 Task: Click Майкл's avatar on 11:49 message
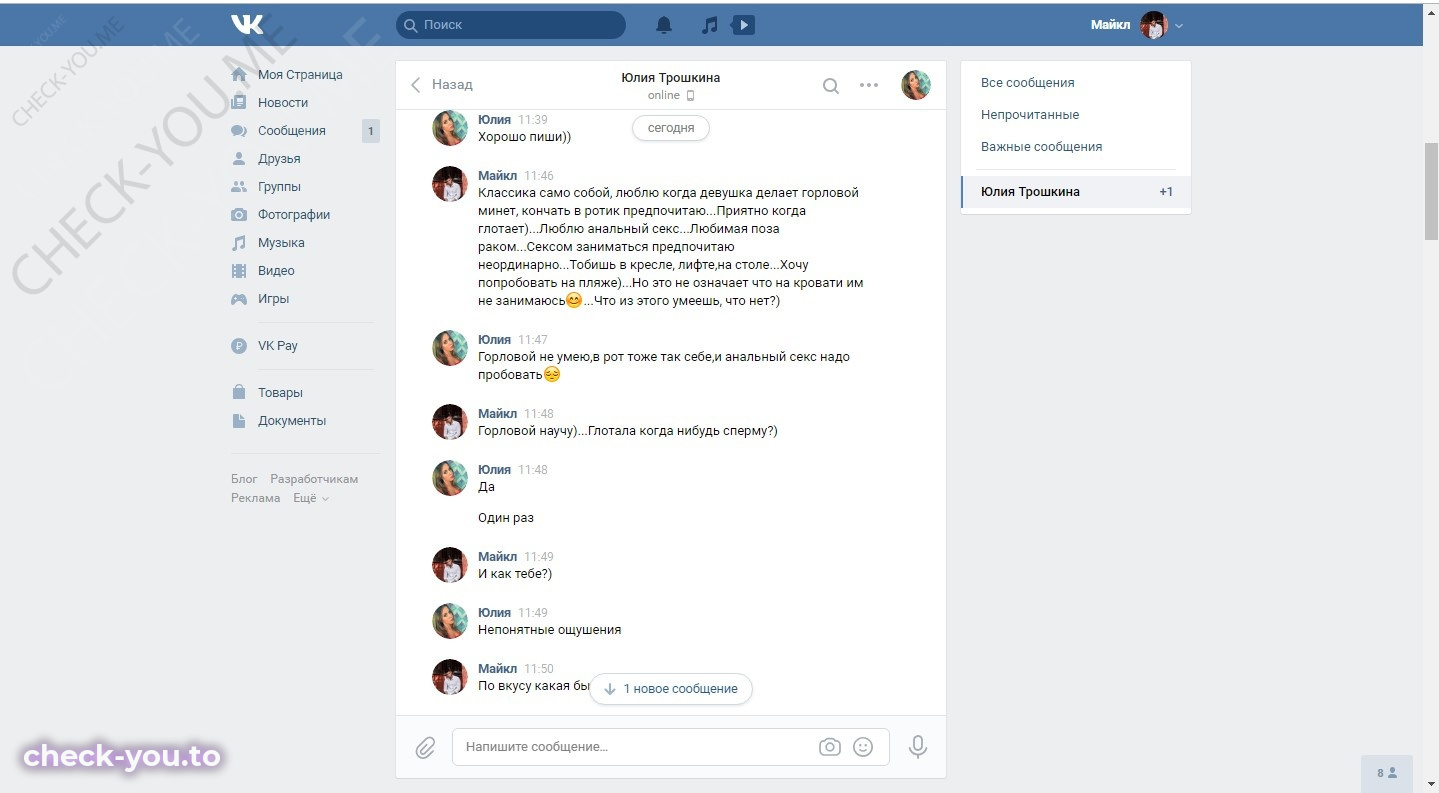[450, 565]
